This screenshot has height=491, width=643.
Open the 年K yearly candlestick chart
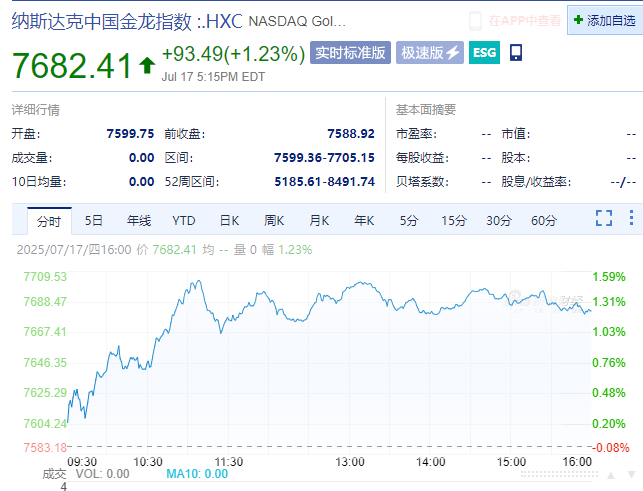point(364,220)
